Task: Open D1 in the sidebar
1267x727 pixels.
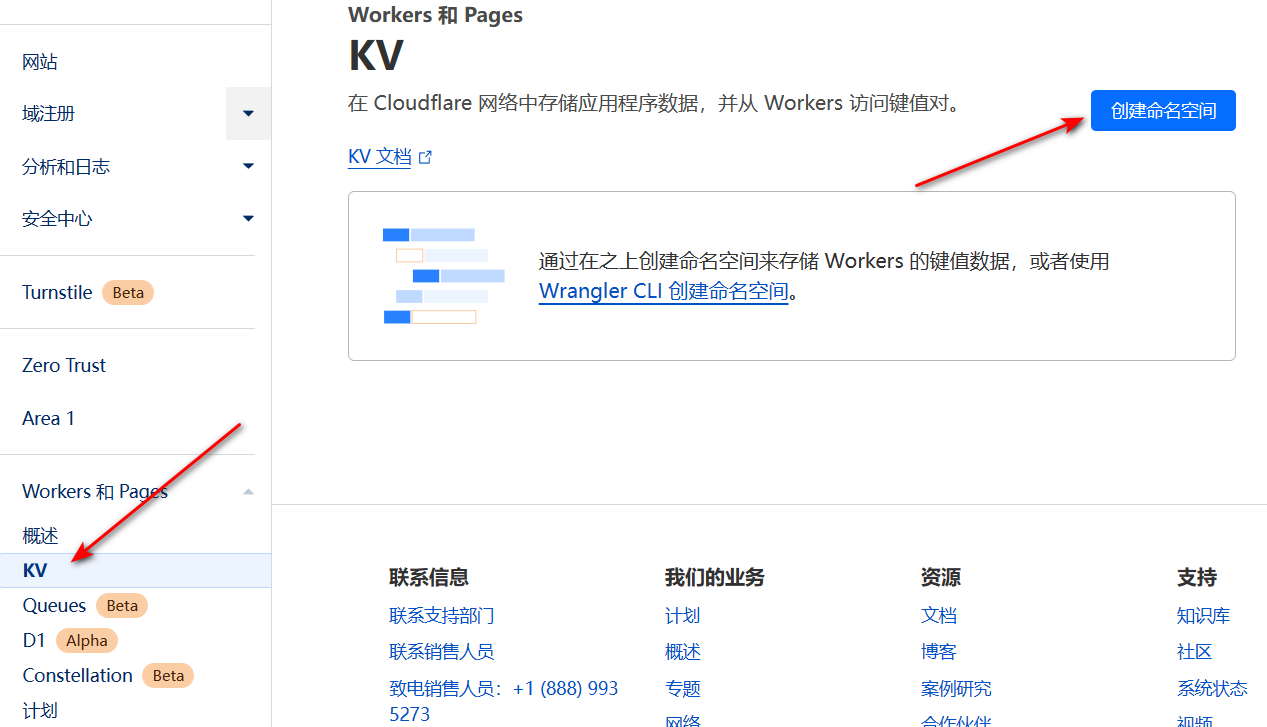Action: click(34, 640)
